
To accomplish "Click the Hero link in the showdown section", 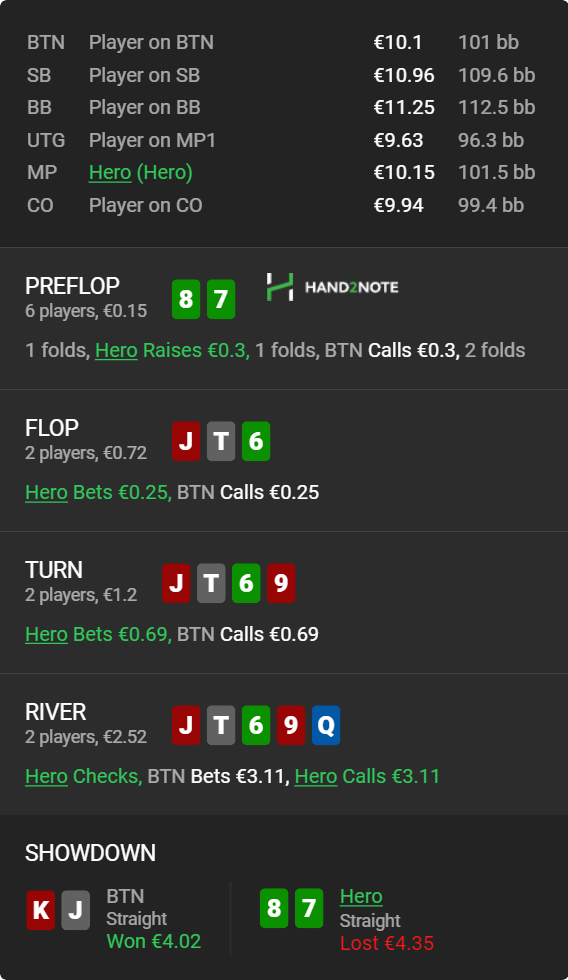I will [x=361, y=896].
